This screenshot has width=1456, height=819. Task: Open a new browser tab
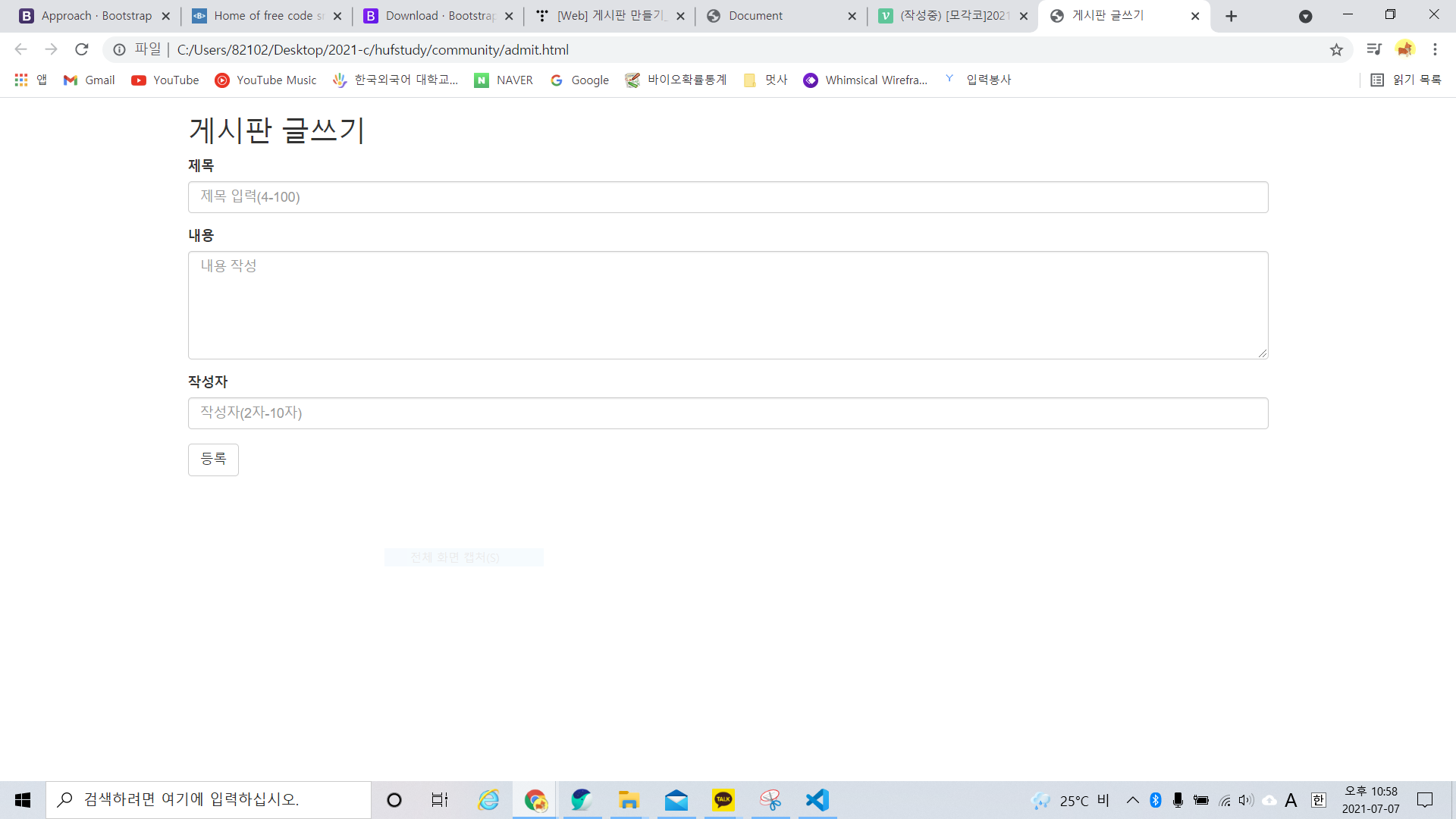point(1231,16)
